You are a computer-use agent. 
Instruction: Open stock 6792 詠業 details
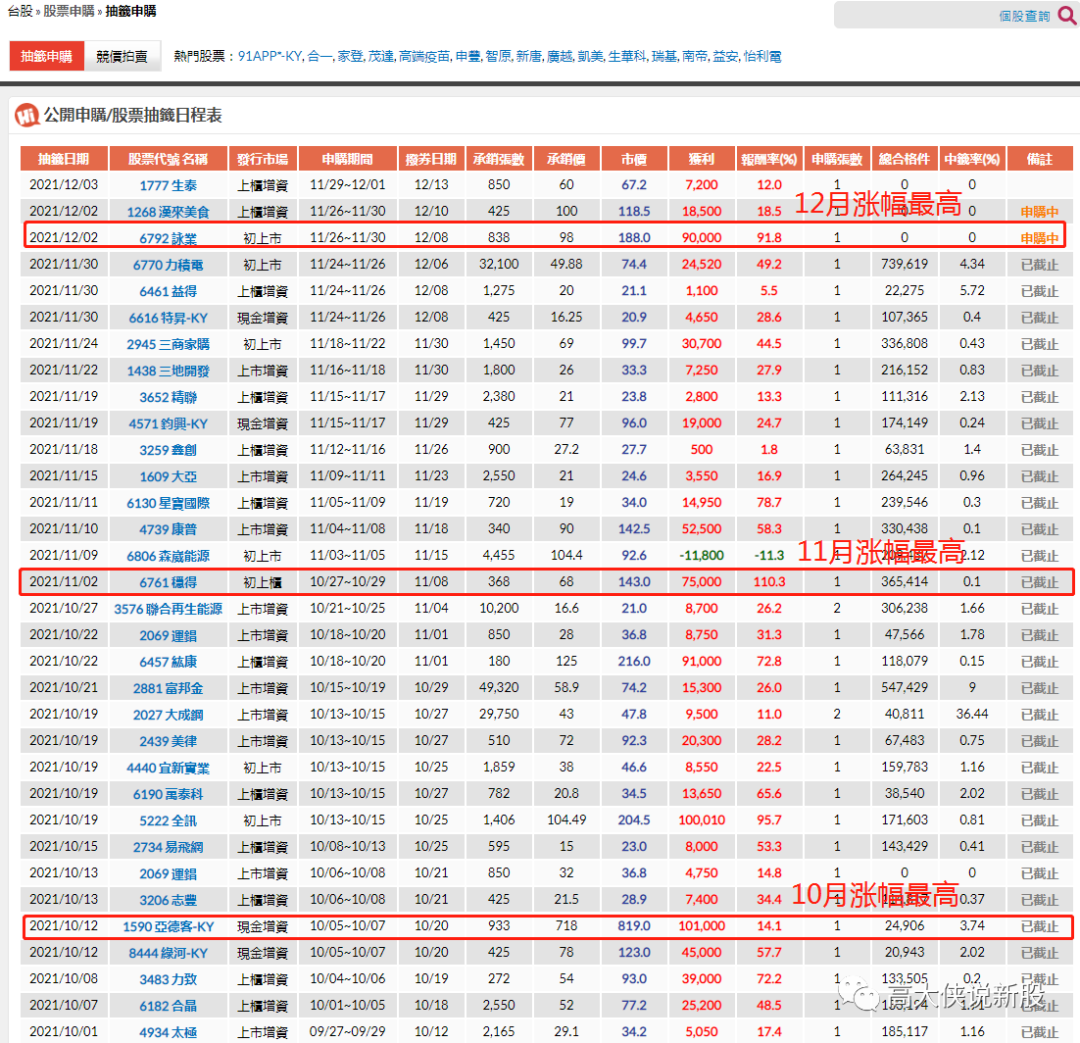pyautogui.click(x=168, y=238)
